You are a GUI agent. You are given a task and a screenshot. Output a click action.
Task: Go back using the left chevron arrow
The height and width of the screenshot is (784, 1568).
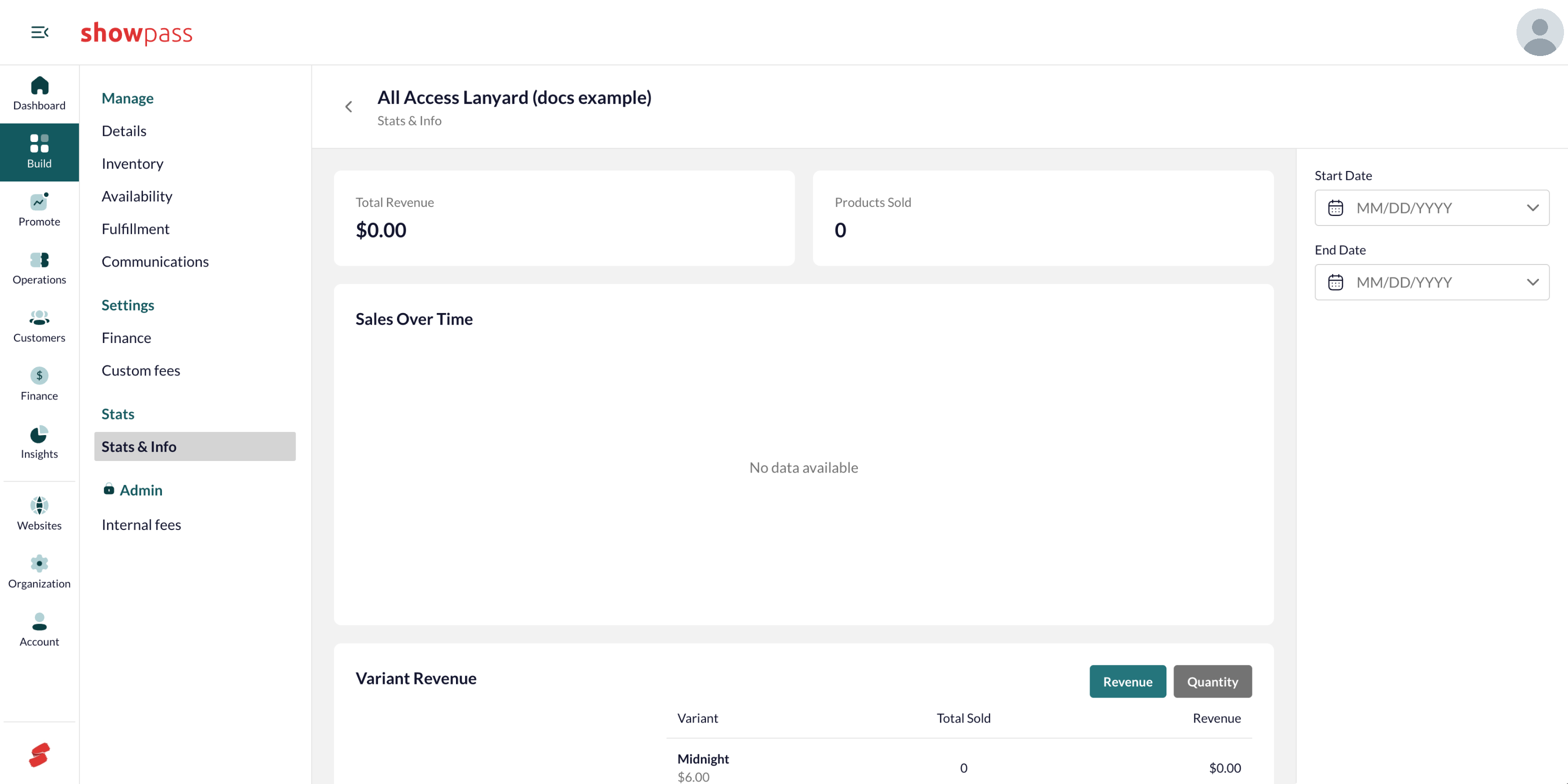(349, 107)
